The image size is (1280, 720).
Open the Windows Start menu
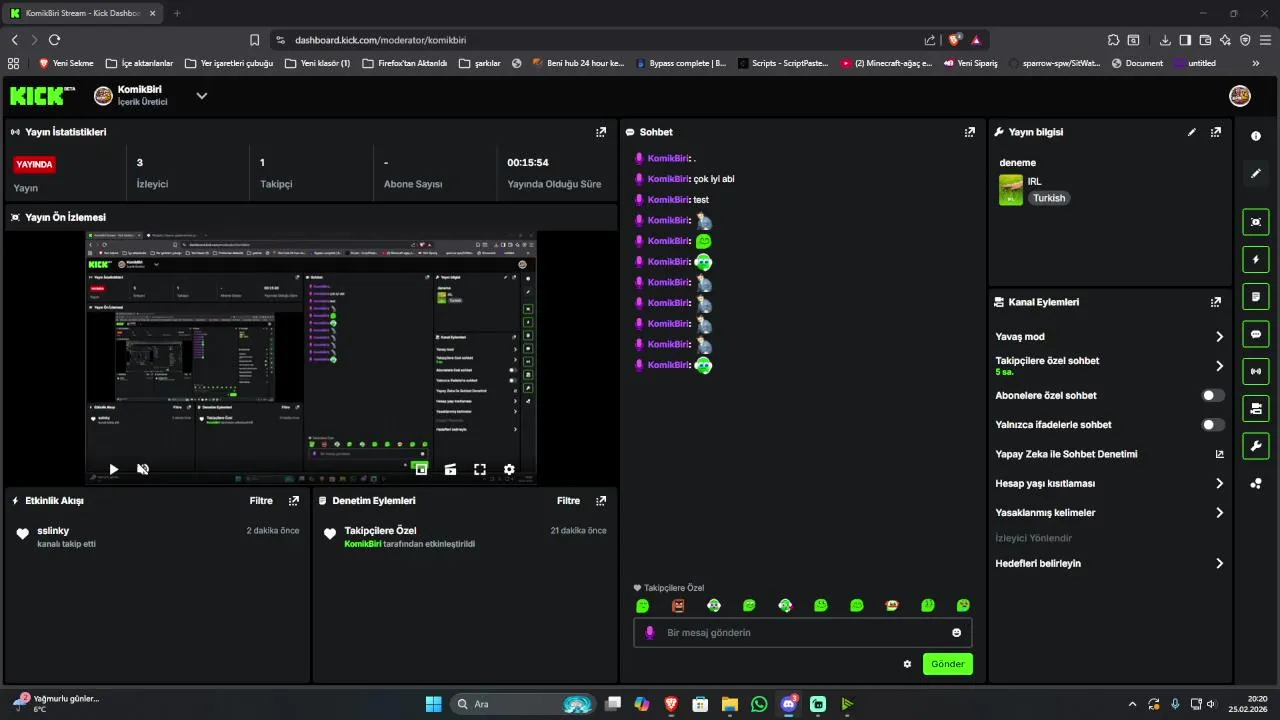point(433,704)
